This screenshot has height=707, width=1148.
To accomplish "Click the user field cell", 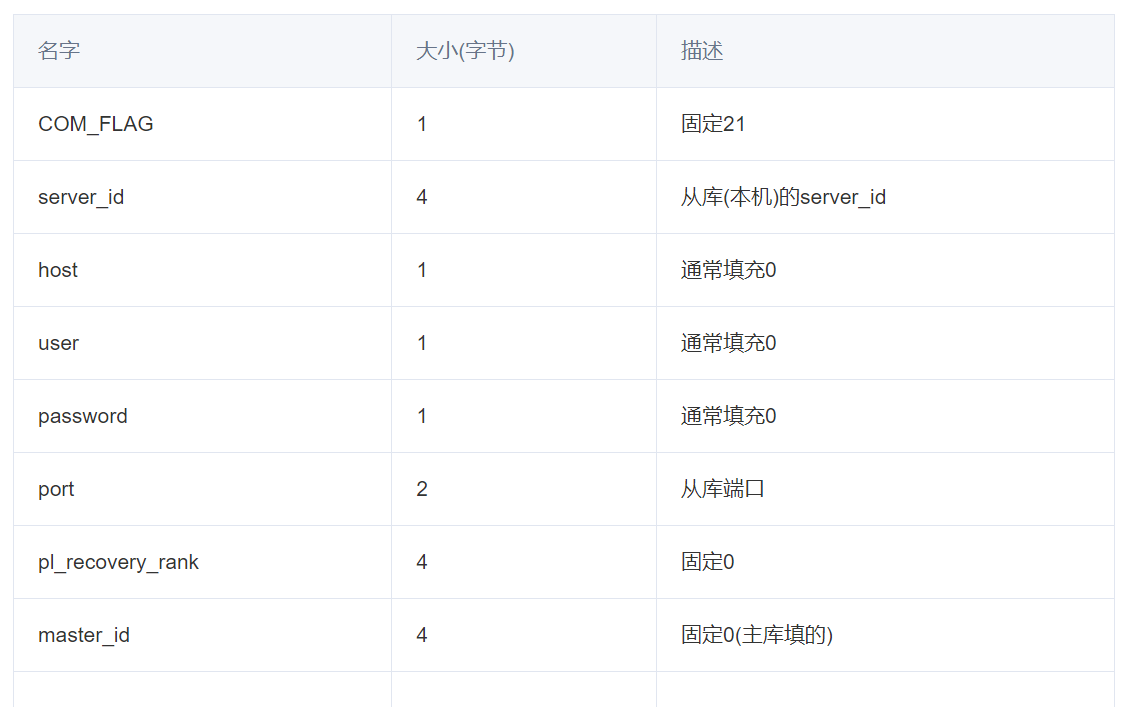I will [58, 343].
